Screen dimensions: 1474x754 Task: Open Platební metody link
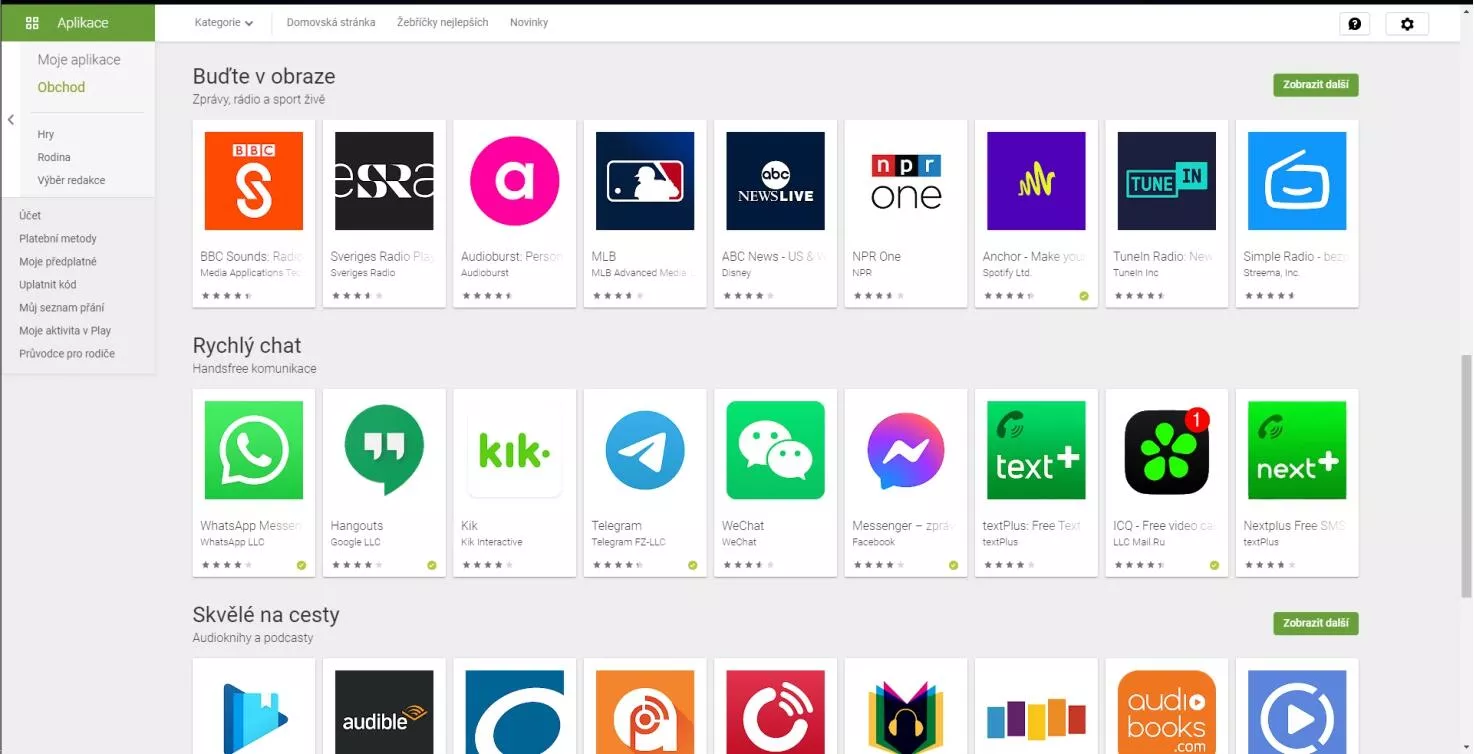(x=58, y=238)
